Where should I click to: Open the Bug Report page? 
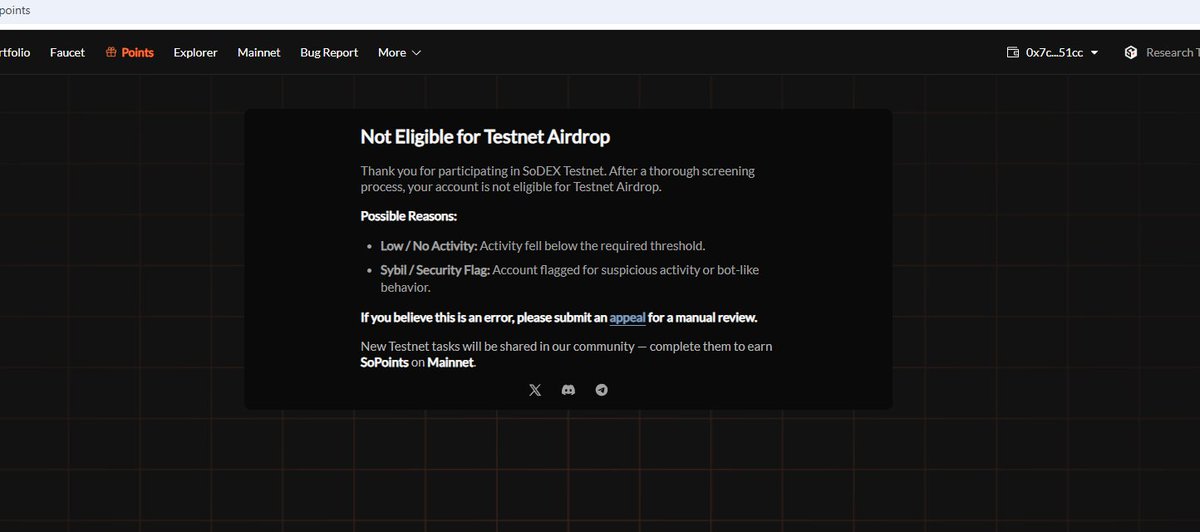[329, 52]
